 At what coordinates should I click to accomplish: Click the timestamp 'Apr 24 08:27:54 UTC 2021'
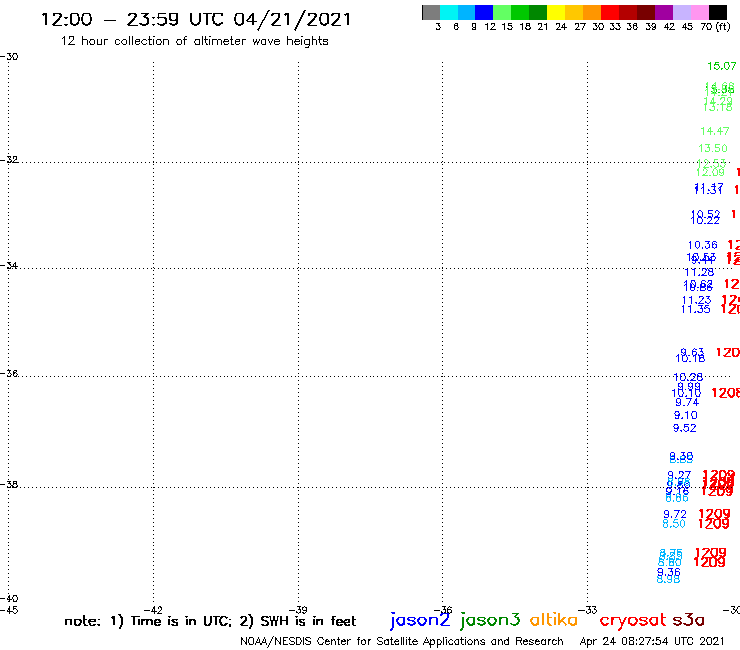tap(652, 641)
